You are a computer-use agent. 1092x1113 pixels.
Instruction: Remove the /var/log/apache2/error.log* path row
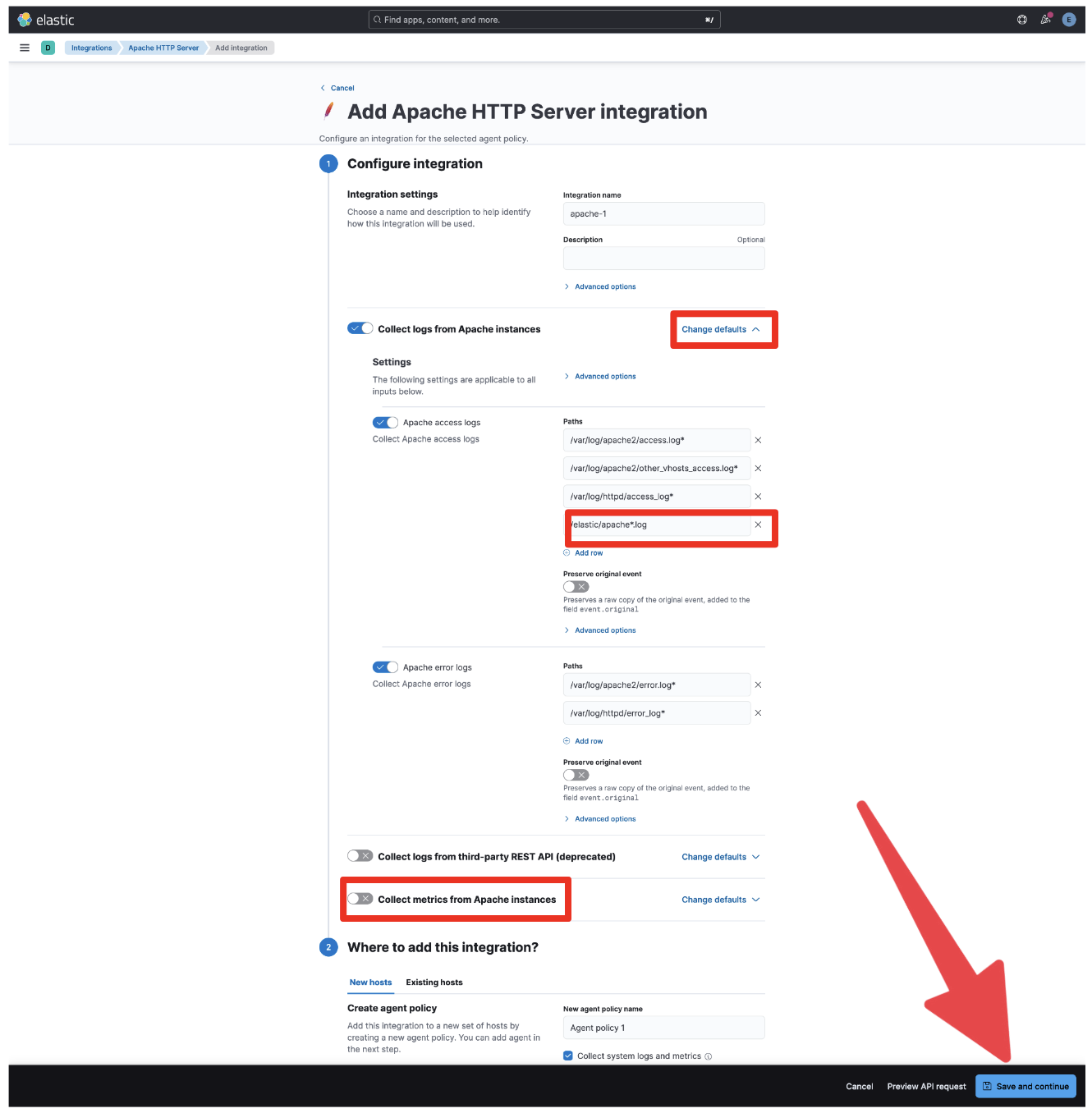pyautogui.click(x=758, y=685)
